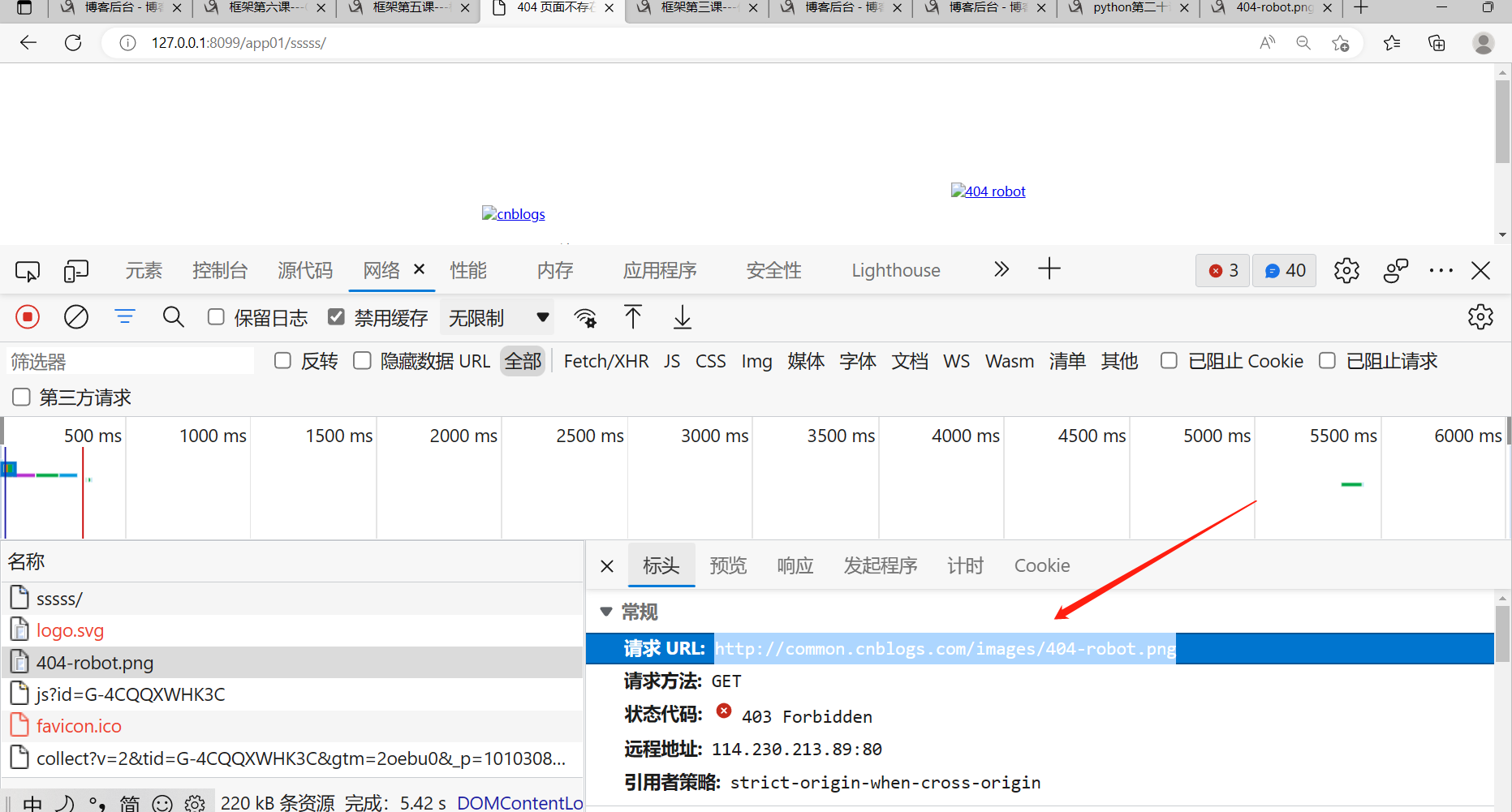Click the cnblogs image link
This screenshot has height=812, width=1512.
pyautogui.click(x=514, y=214)
